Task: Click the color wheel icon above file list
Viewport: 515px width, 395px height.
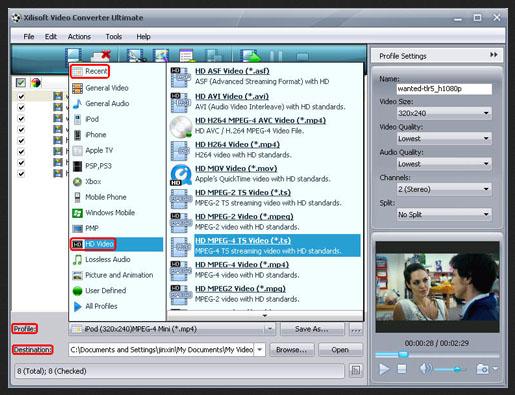Action: (x=36, y=82)
